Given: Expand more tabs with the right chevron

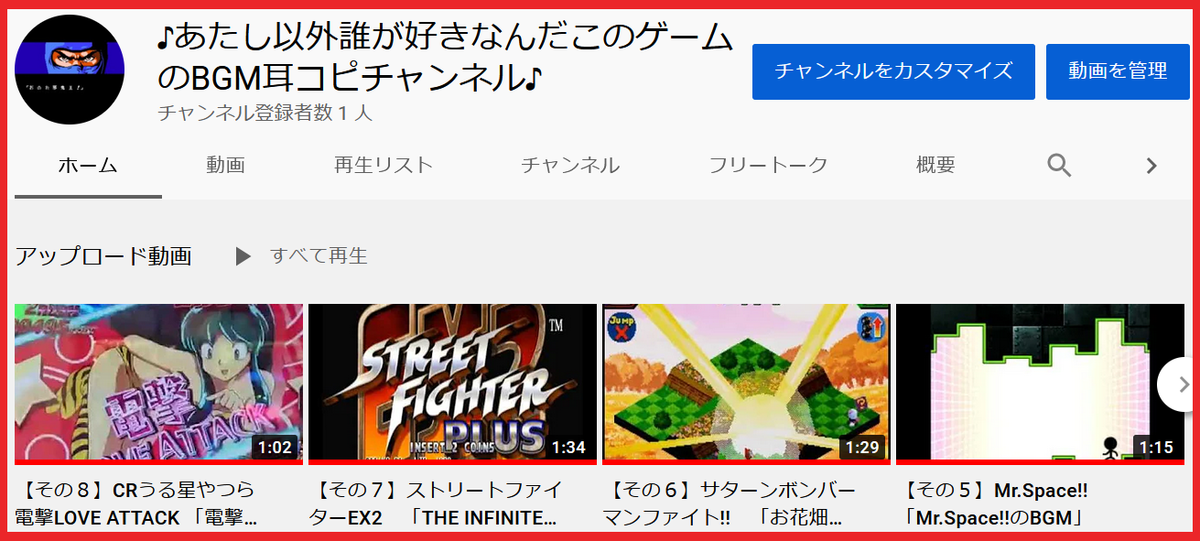Looking at the screenshot, I should click(1151, 165).
